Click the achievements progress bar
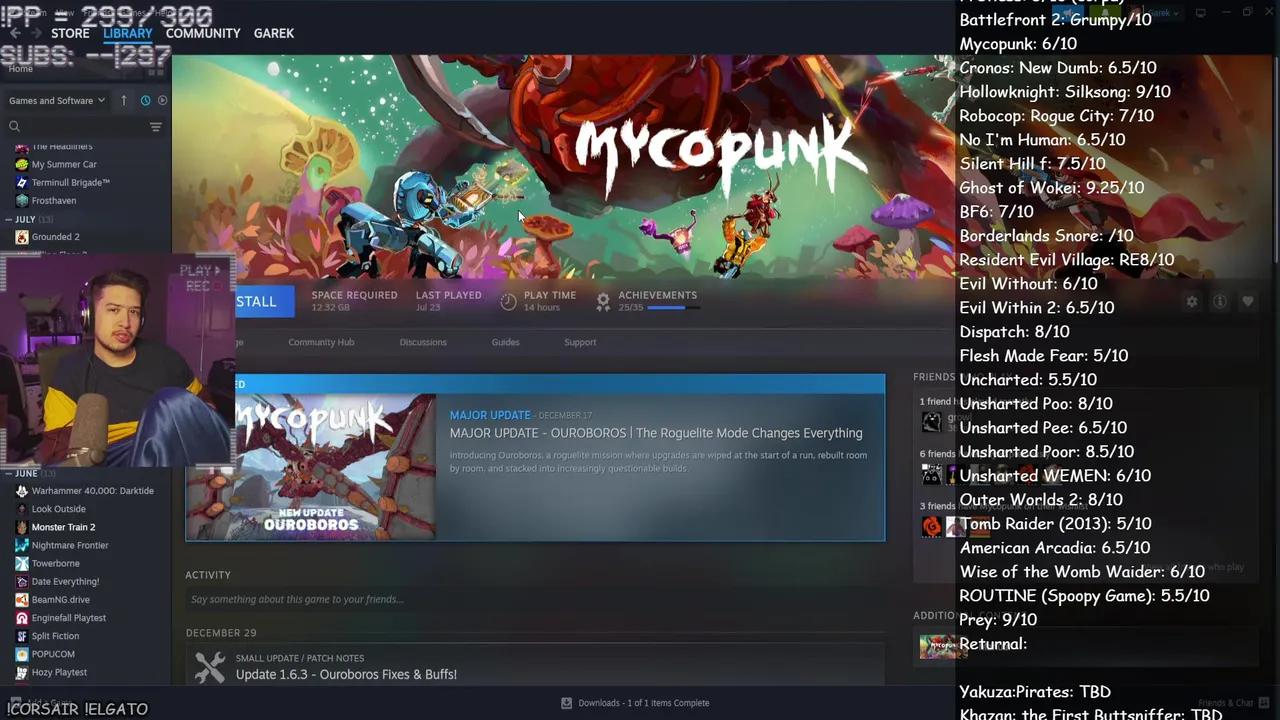Image resolution: width=1280 pixels, height=720 pixels. tap(673, 307)
